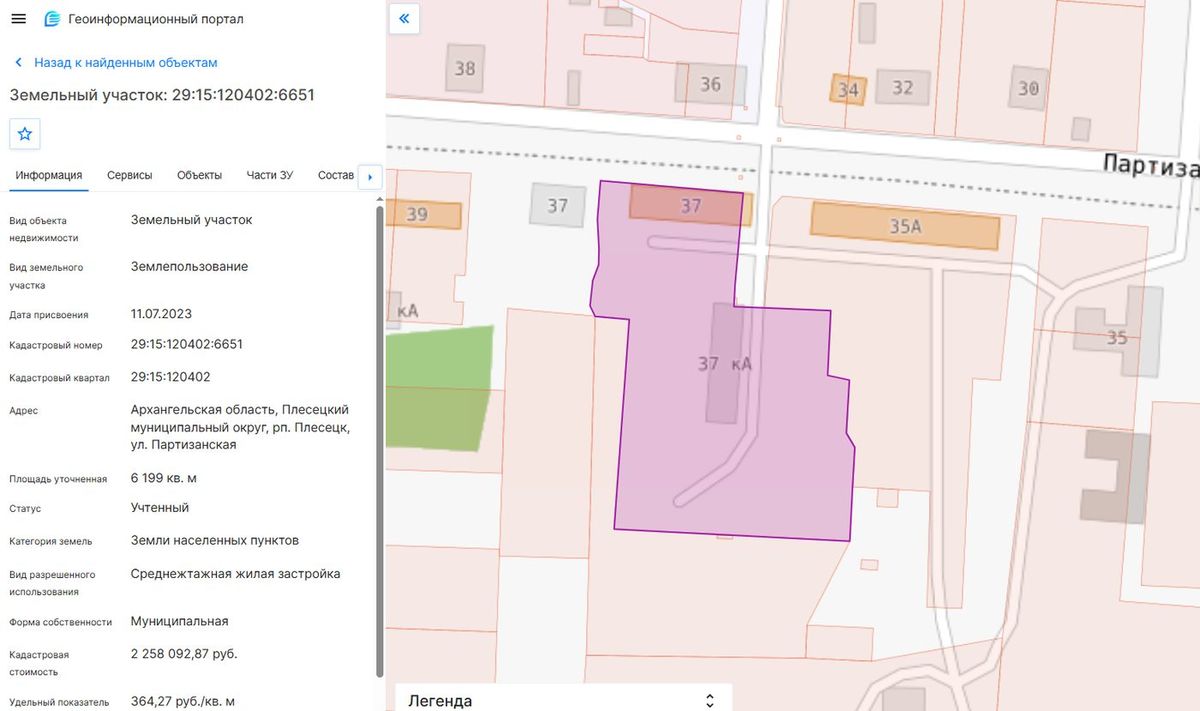Click the value Среднеэтажная жилая застройка

point(236,574)
